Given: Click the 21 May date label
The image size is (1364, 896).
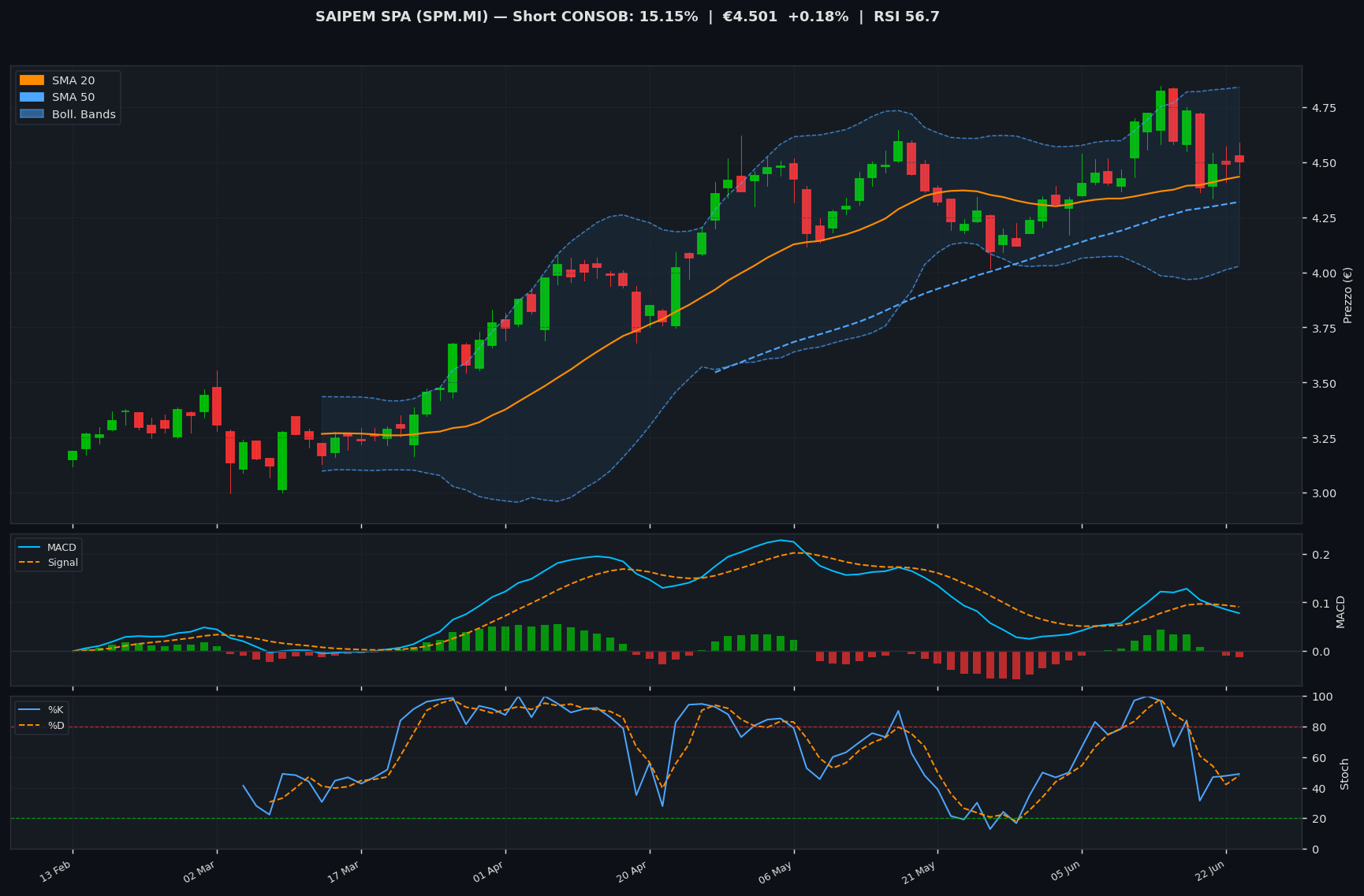Looking at the screenshot, I should click(x=920, y=872).
